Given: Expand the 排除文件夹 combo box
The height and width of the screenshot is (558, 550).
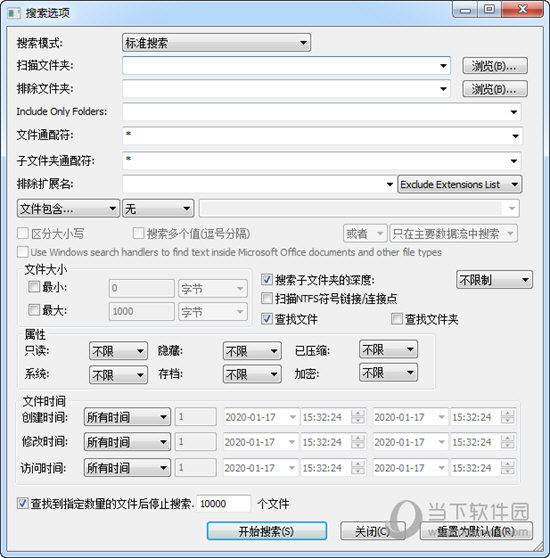Looking at the screenshot, I should click(443, 89).
